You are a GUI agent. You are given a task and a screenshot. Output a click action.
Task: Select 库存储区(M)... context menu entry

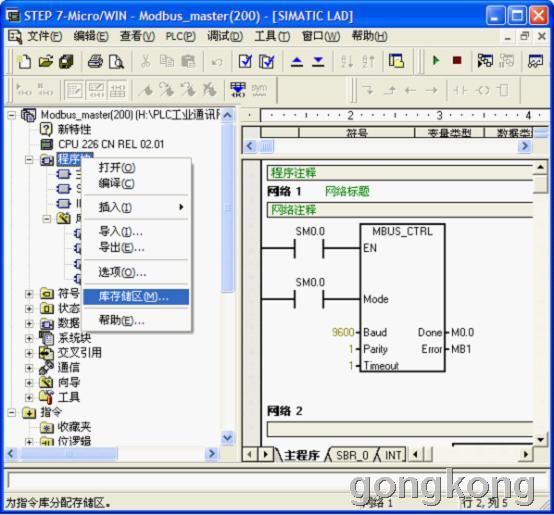[x=136, y=297]
